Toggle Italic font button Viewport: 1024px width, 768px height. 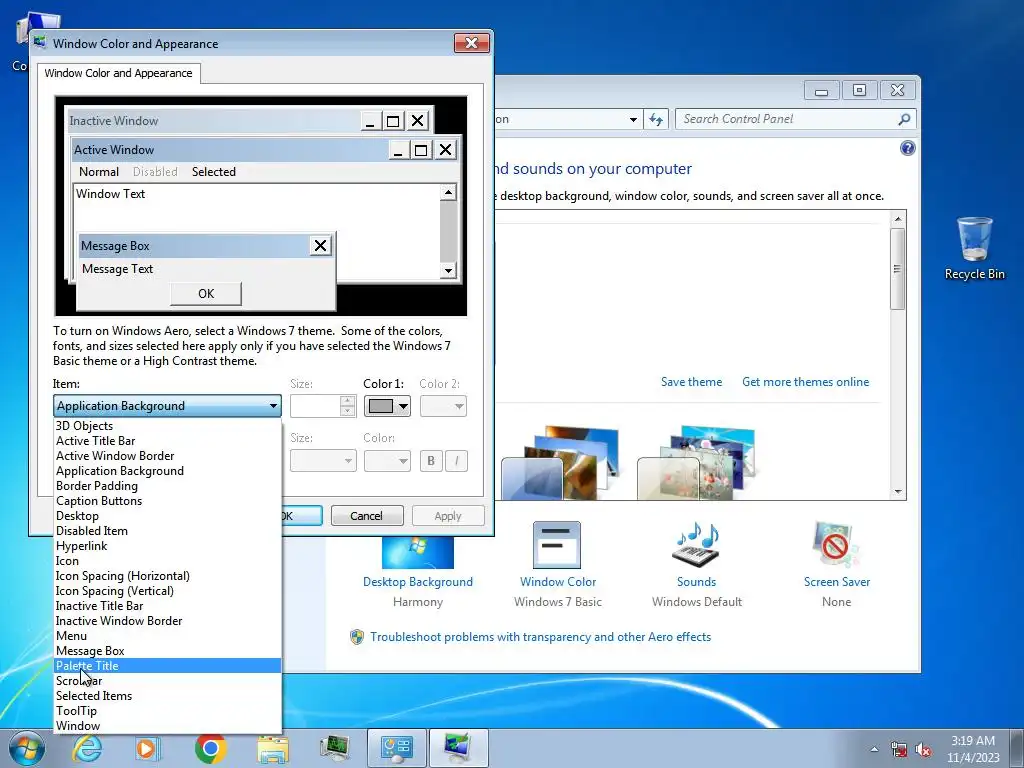coord(456,461)
